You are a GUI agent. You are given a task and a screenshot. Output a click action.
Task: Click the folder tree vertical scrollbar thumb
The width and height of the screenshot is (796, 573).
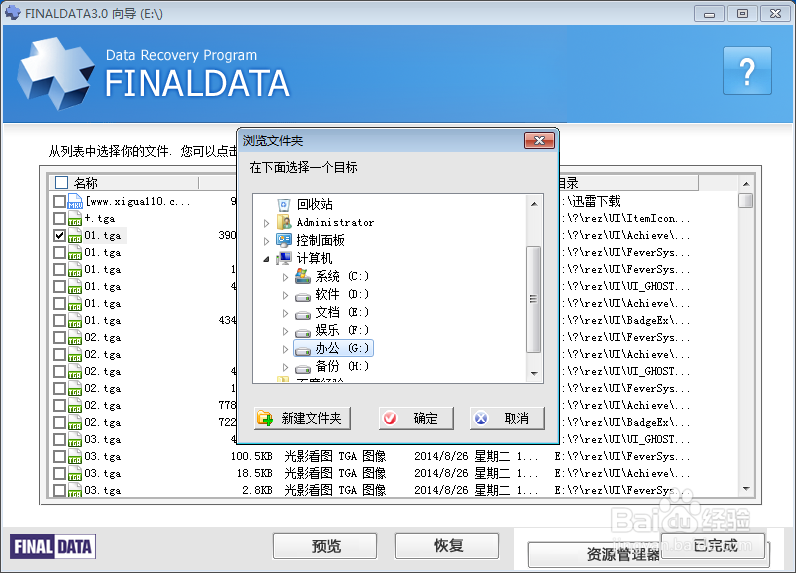(x=534, y=299)
